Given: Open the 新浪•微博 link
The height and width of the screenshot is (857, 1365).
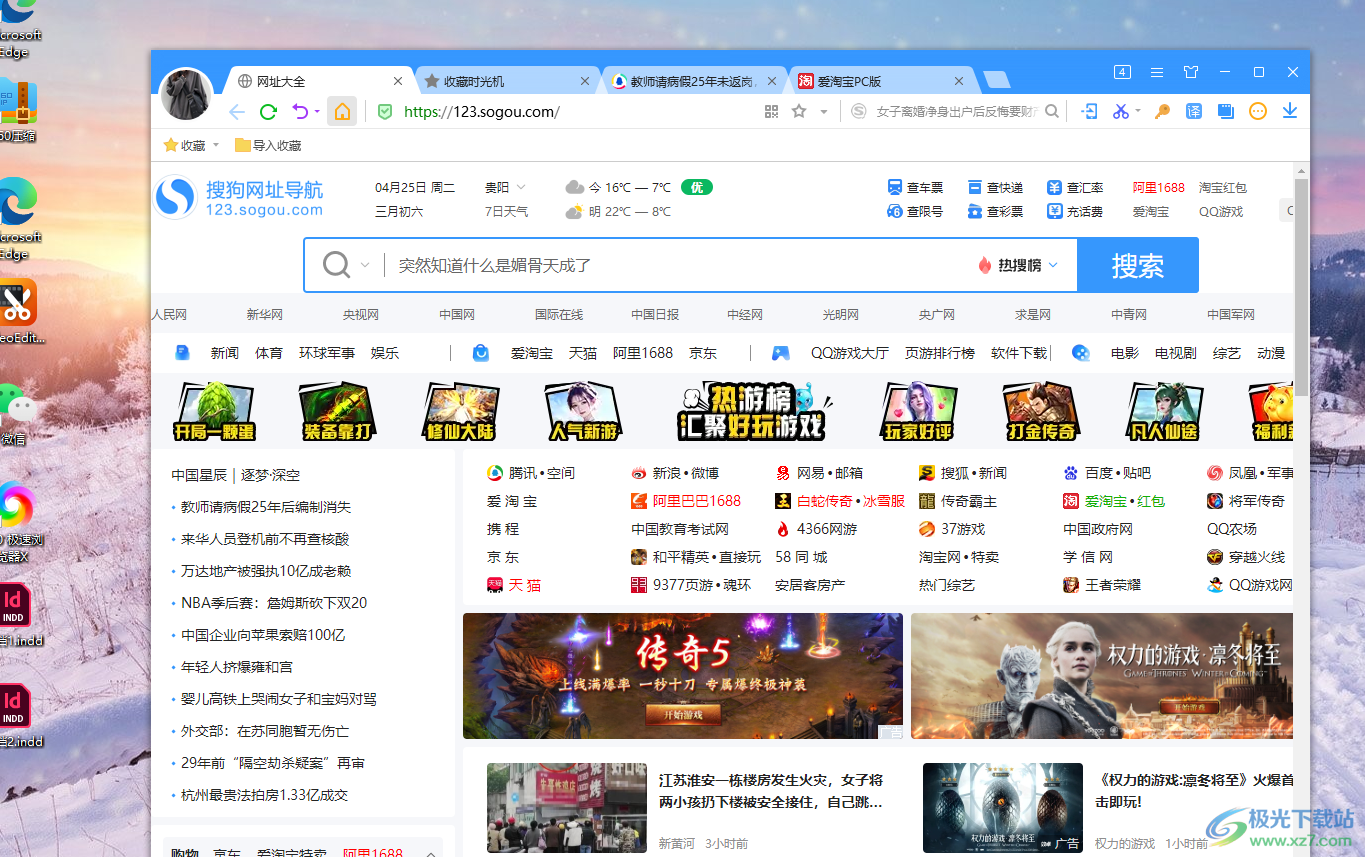Looking at the screenshot, I should coord(675,473).
